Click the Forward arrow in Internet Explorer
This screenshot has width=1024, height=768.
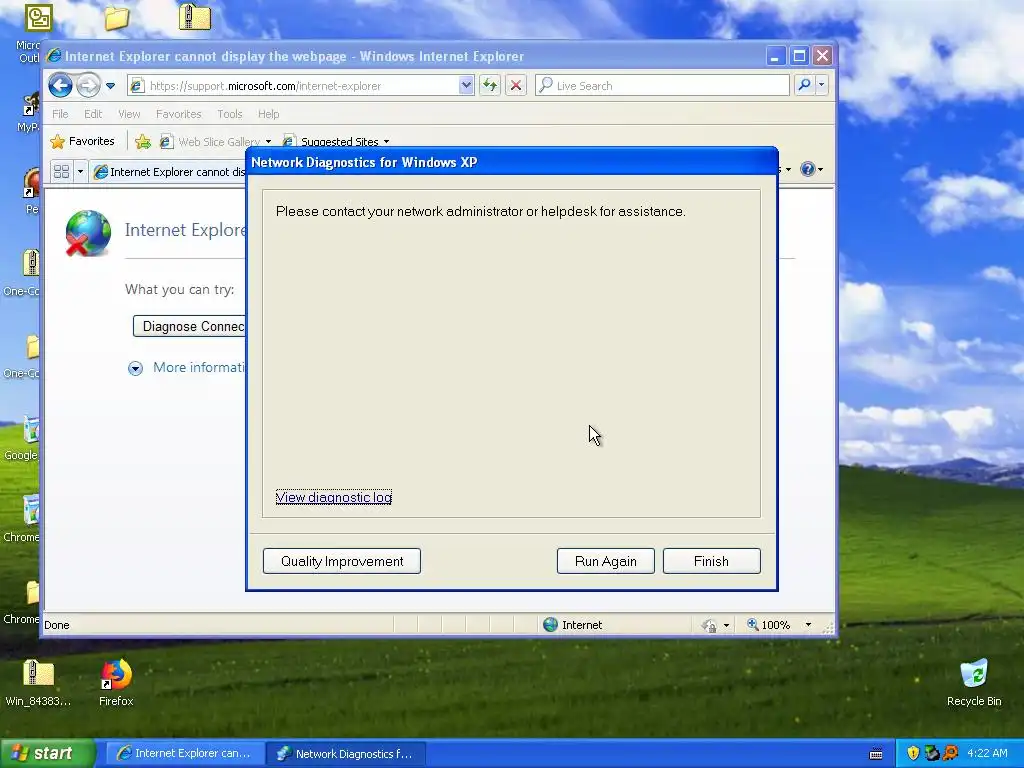pyautogui.click(x=88, y=85)
